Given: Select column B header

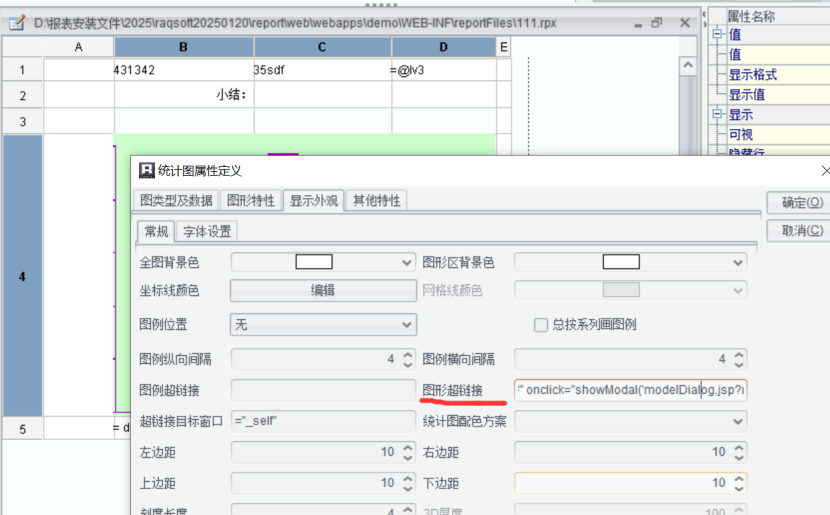Looking at the screenshot, I should pos(184,47).
